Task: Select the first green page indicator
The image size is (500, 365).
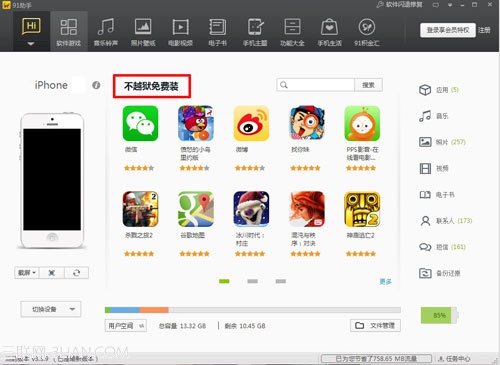Action: pyautogui.click(x=224, y=281)
